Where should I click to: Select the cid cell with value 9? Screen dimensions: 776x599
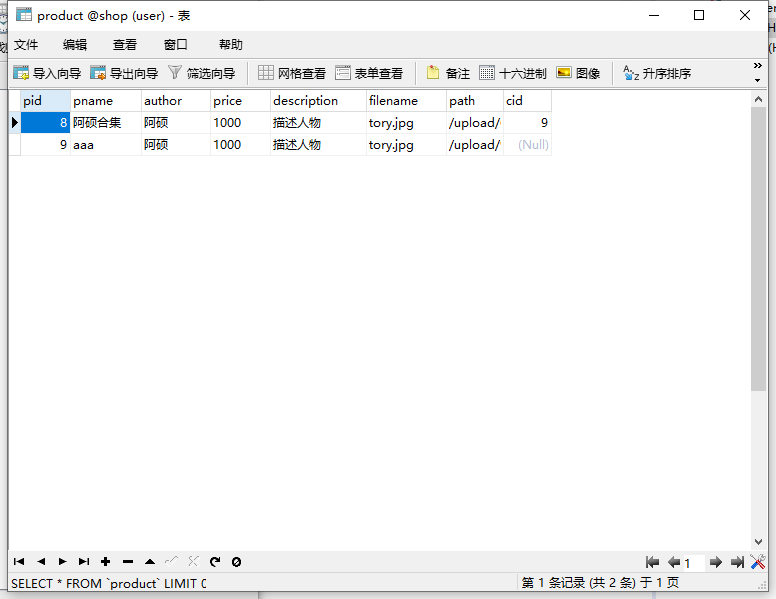pyautogui.click(x=527, y=122)
